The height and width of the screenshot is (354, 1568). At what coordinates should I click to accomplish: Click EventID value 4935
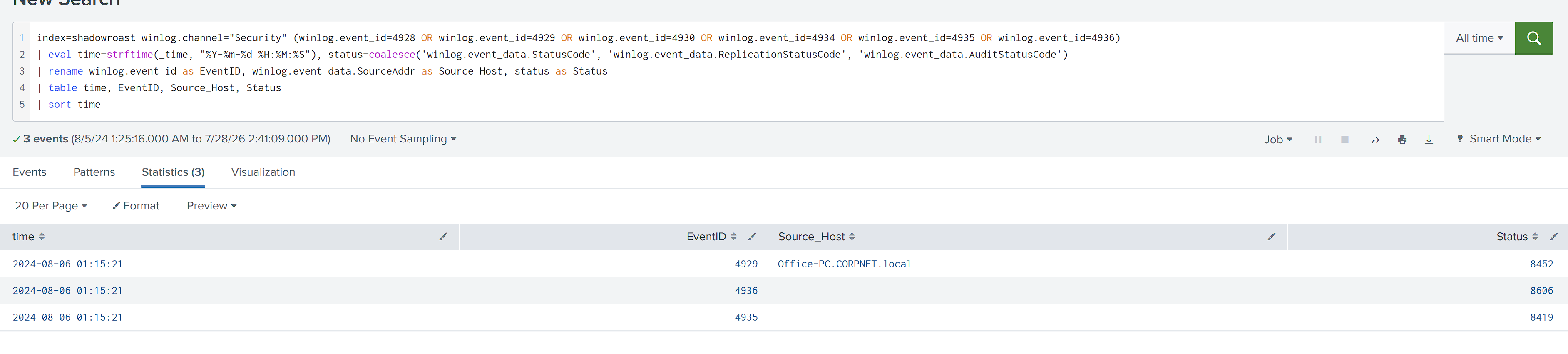click(745, 317)
